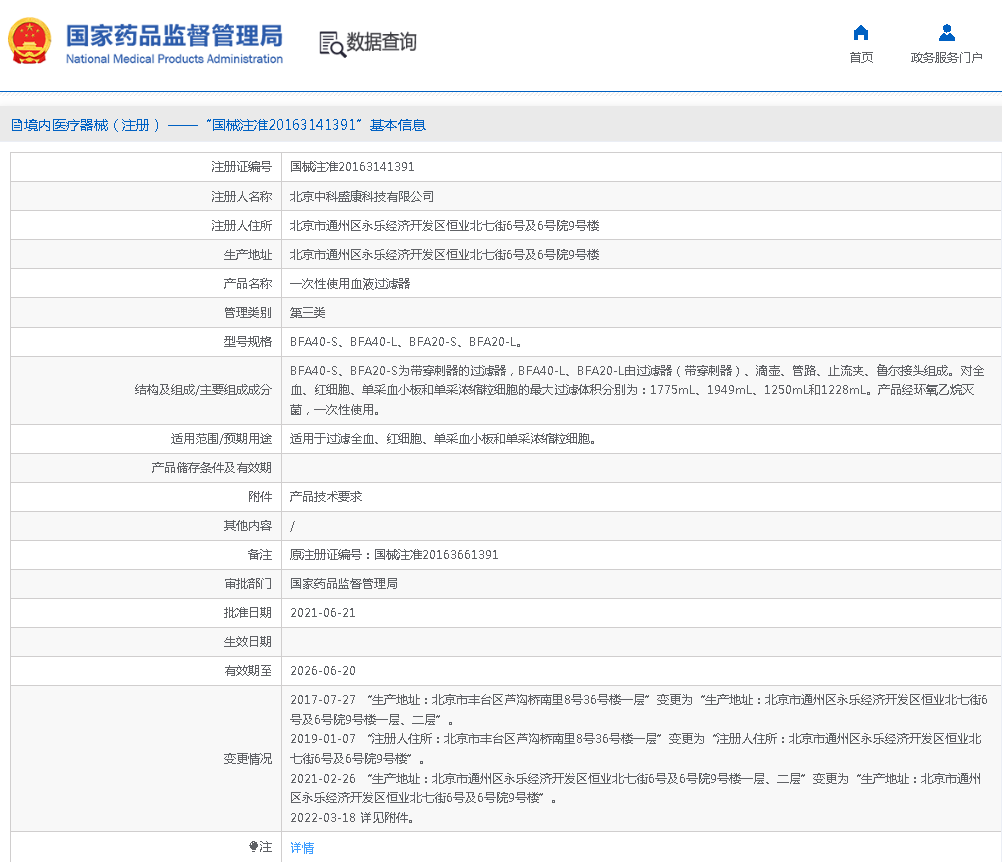Click the 政务服务门户 person icon
This screenshot has height=862, width=1002.
946,33
